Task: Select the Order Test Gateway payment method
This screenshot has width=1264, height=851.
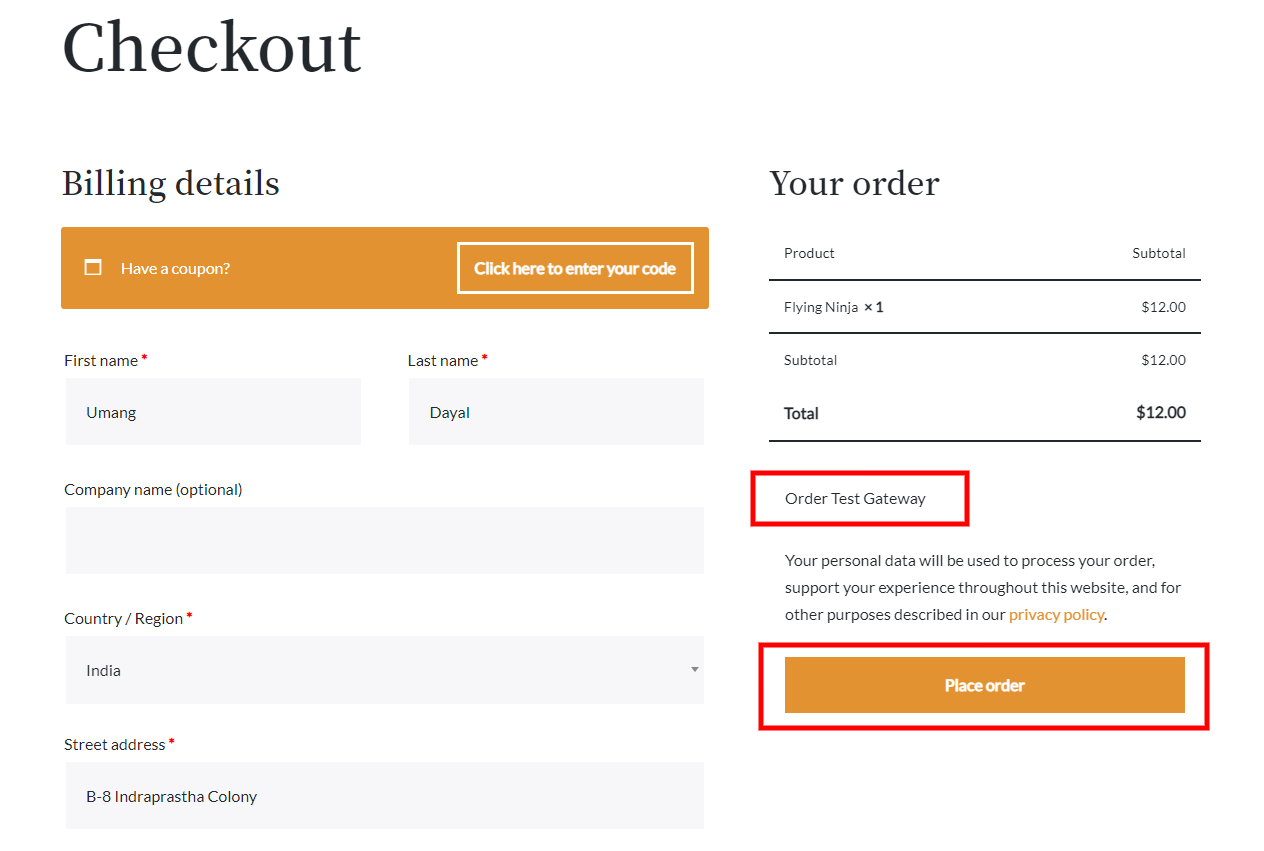Action: (855, 499)
